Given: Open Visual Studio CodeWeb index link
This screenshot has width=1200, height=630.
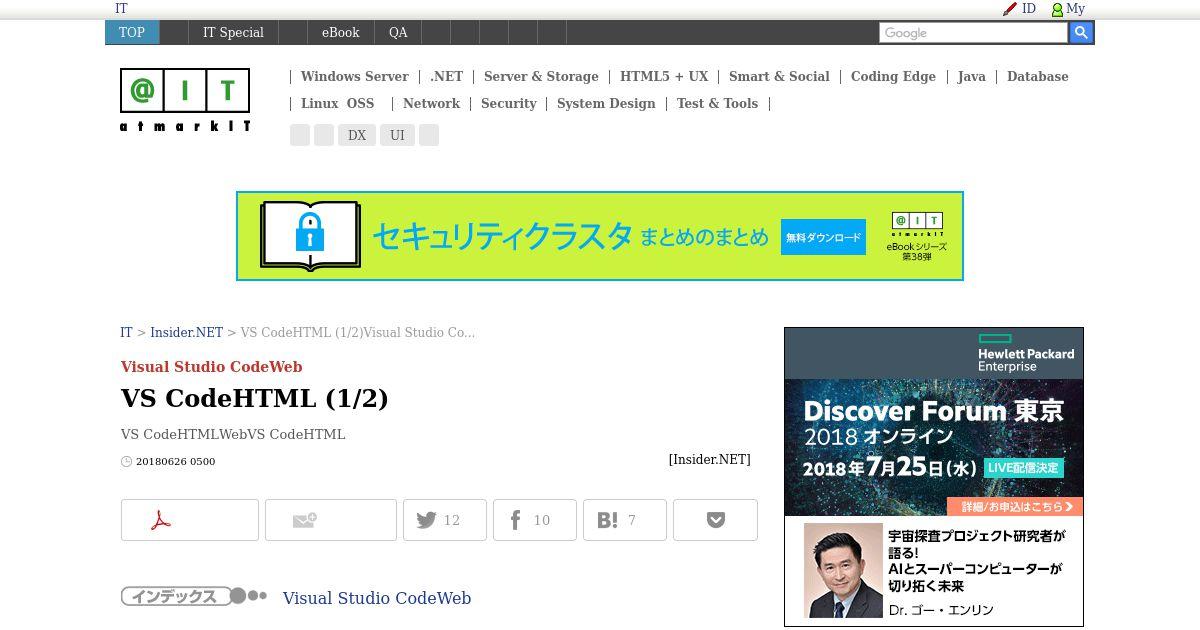Looking at the screenshot, I should point(376,598).
